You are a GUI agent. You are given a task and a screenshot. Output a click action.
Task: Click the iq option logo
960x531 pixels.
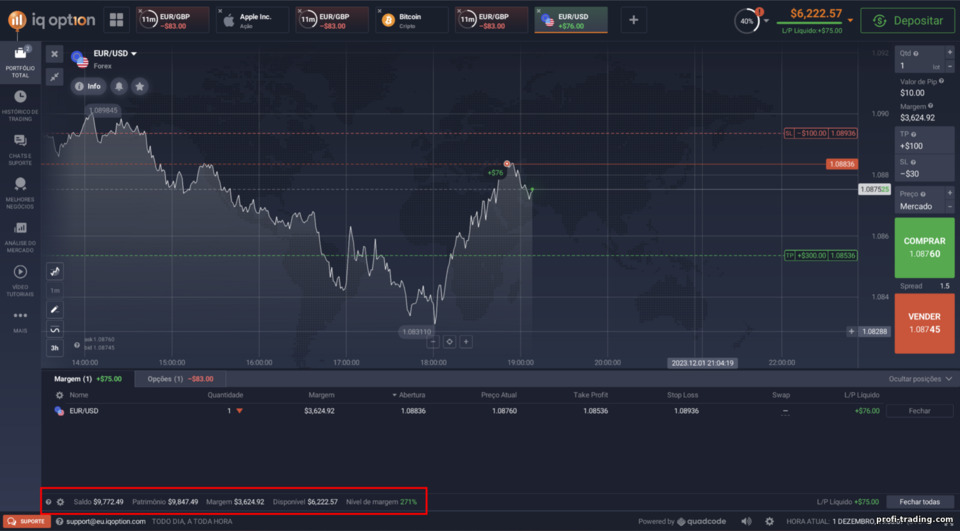(x=52, y=20)
